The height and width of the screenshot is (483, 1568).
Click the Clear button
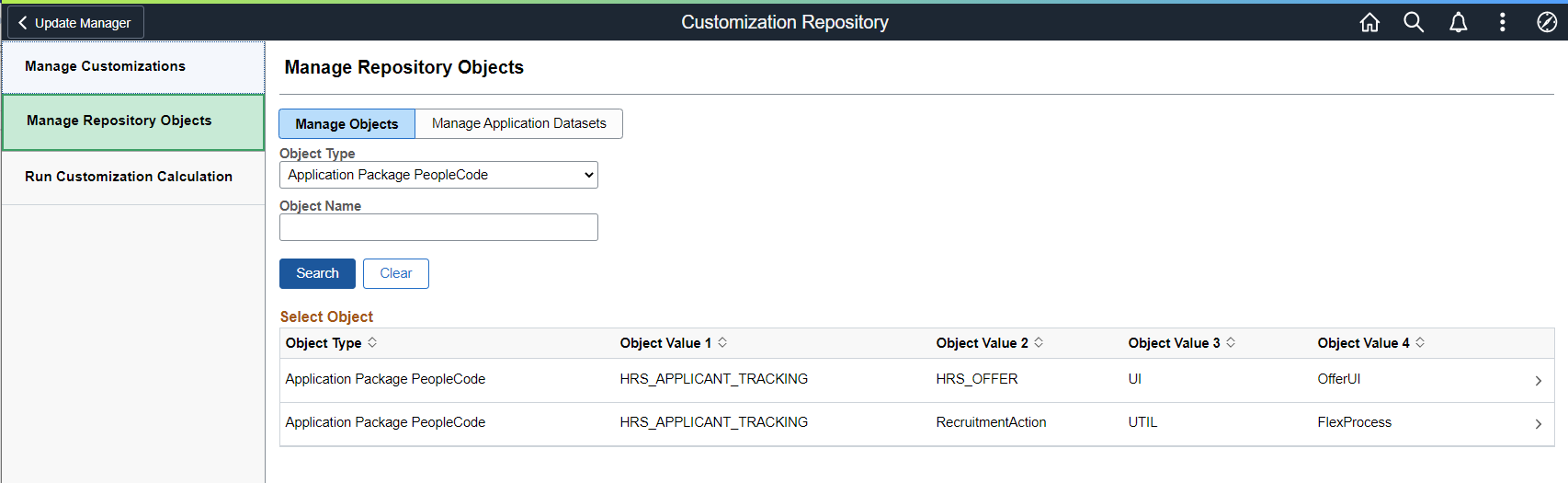tap(396, 273)
